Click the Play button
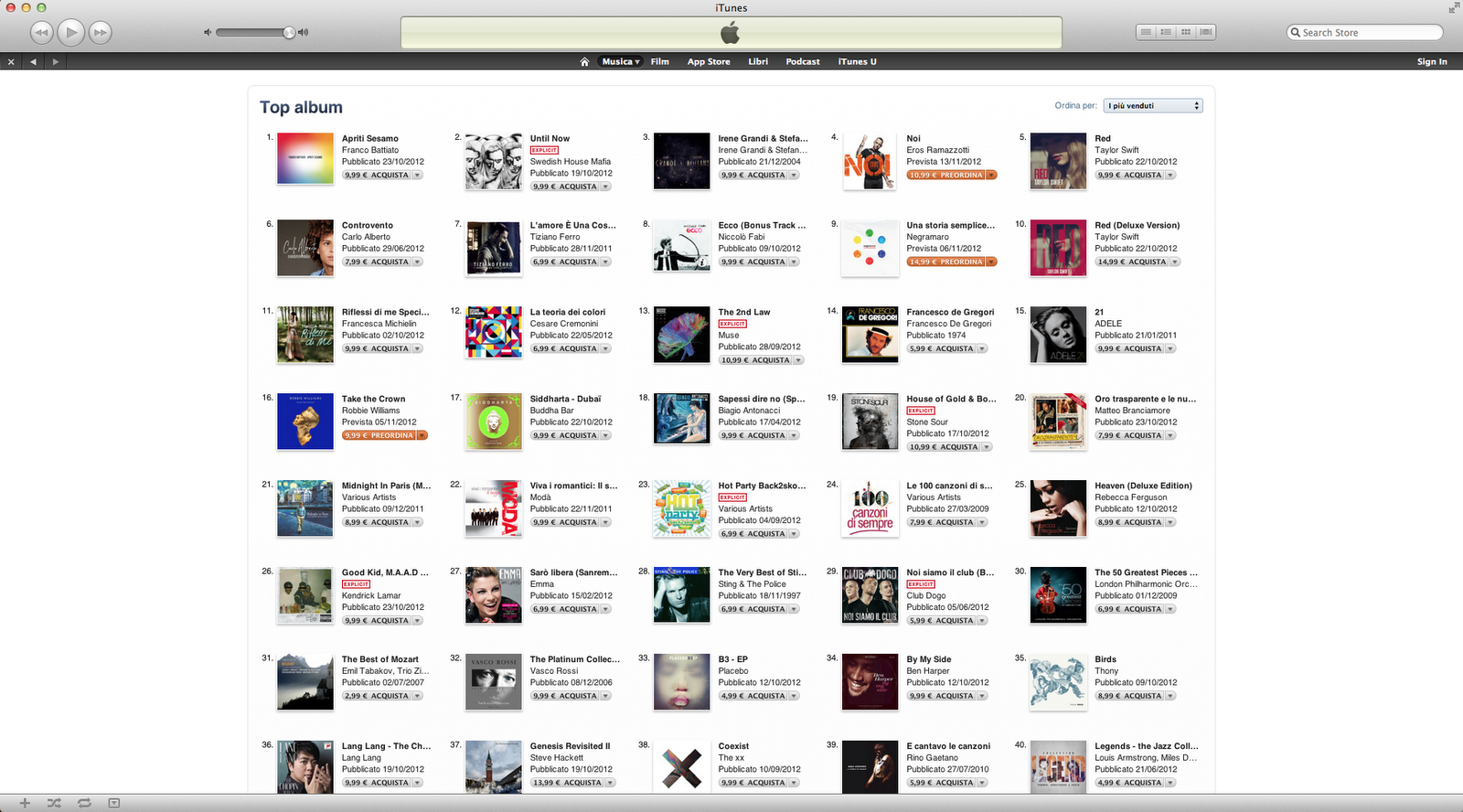This screenshot has width=1463, height=812. pos(70,33)
